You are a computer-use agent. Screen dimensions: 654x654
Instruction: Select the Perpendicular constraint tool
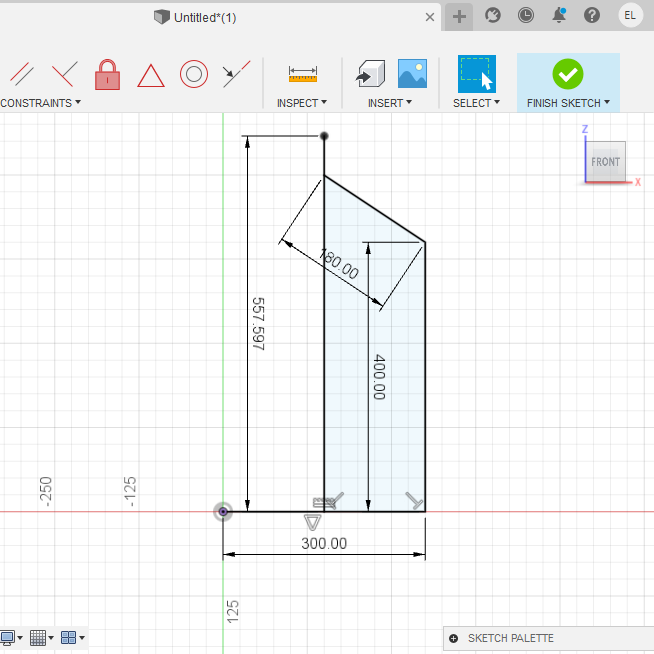[65, 74]
